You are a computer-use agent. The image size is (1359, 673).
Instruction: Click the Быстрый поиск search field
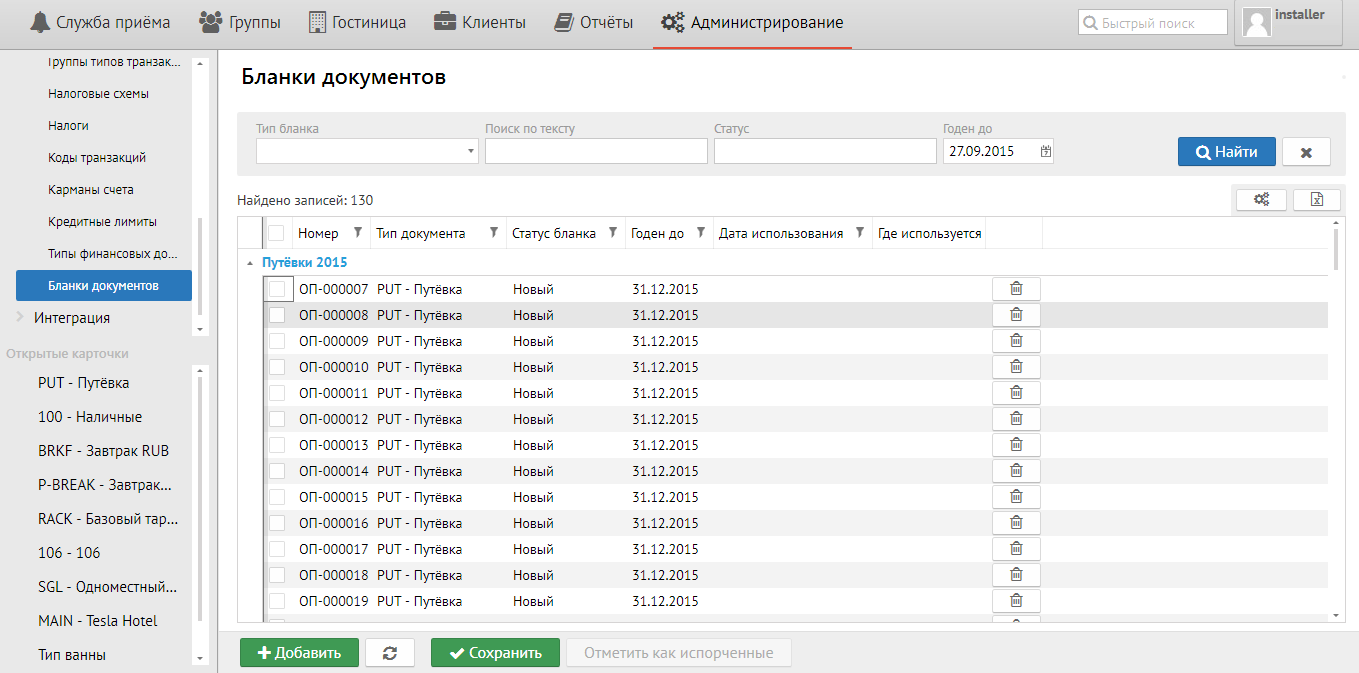click(1152, 23)
